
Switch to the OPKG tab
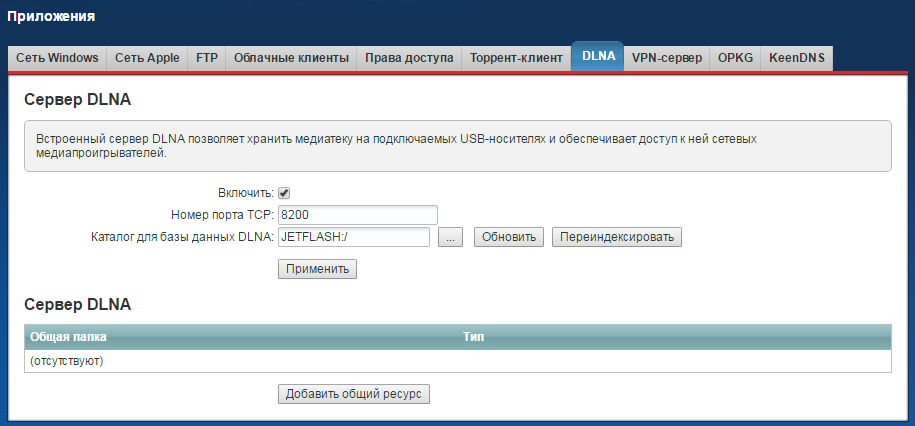pos(735,58)
